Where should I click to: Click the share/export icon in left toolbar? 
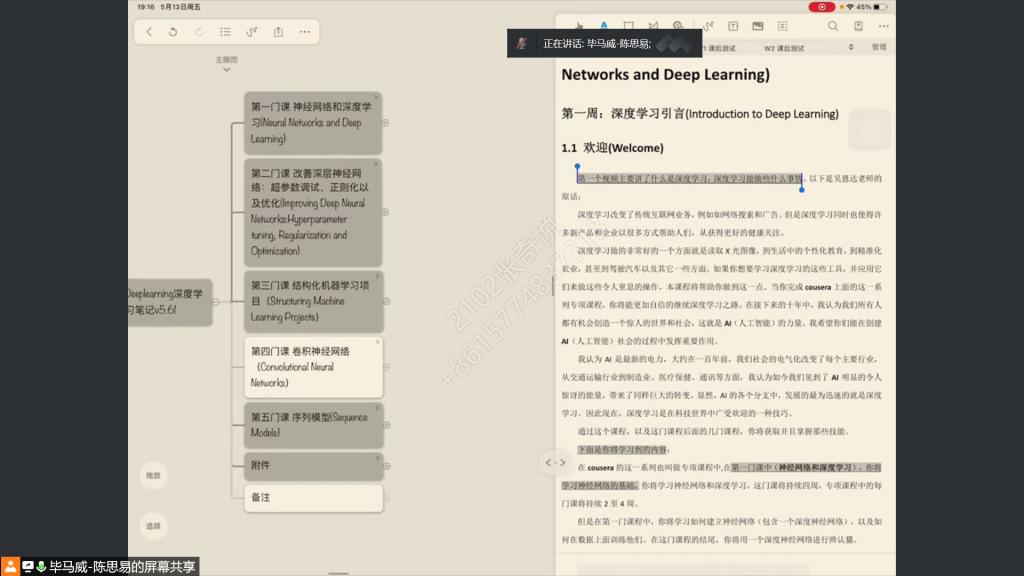click(x=278, y=32)
